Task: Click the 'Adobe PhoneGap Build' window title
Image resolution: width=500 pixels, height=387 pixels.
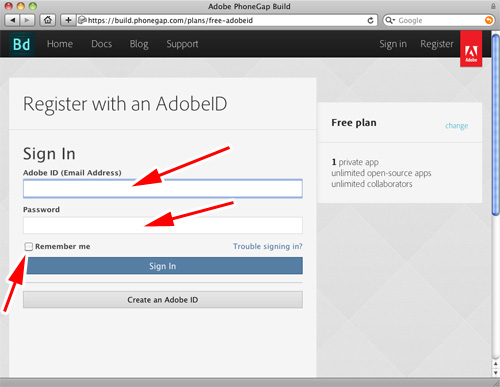Action: 249,6
